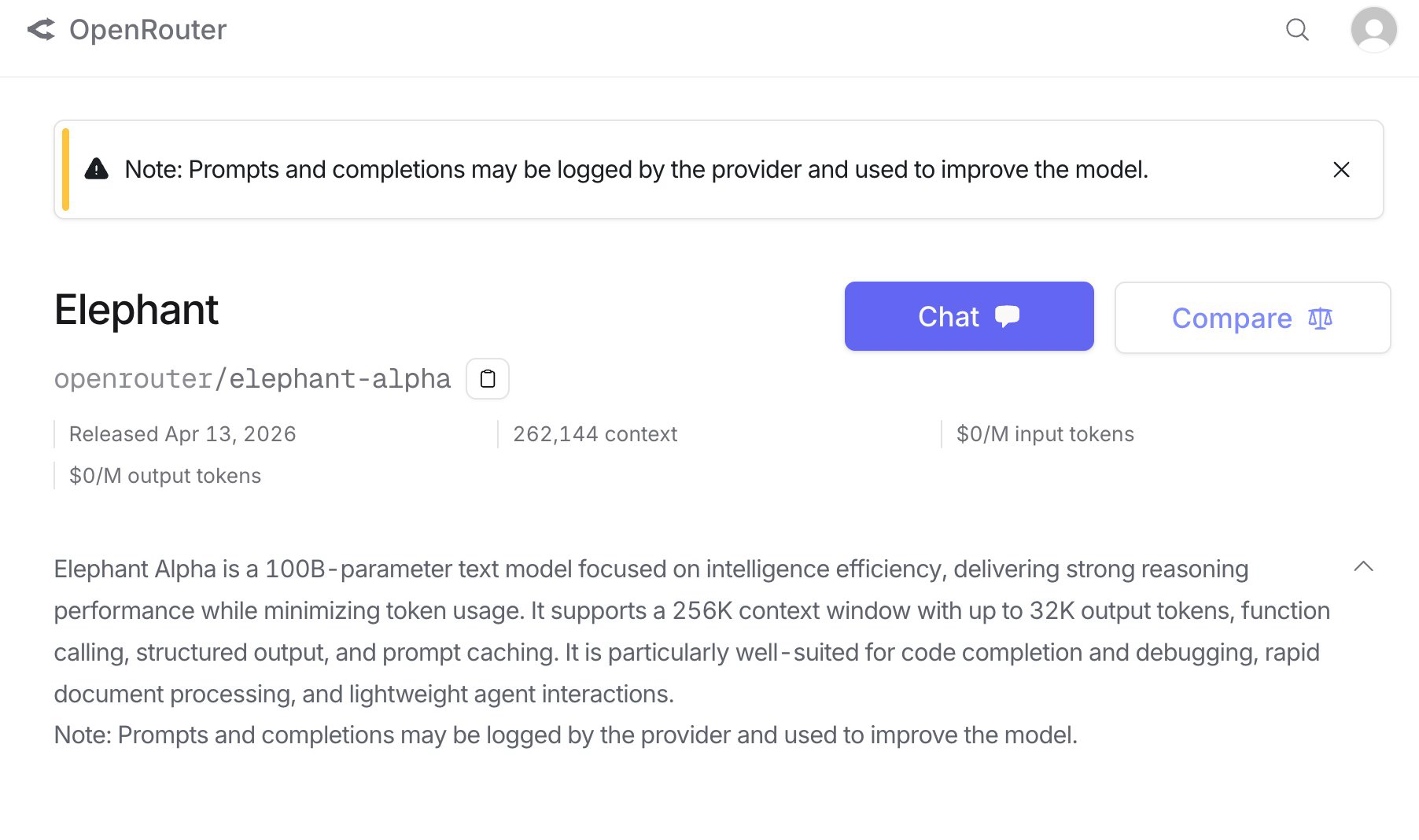Screen dimensions: 1419x840
Task: Collapse the model description chevron
Action: click(1363, 566)
